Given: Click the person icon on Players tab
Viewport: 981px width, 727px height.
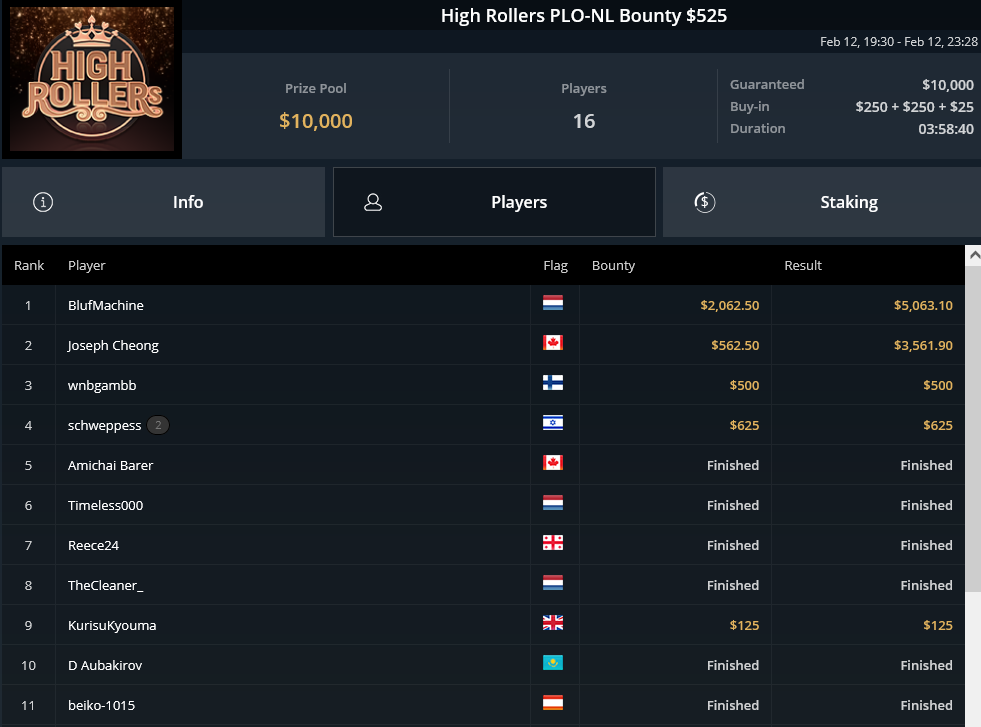Looking at the screenshot, I should (x=373, y=202).
